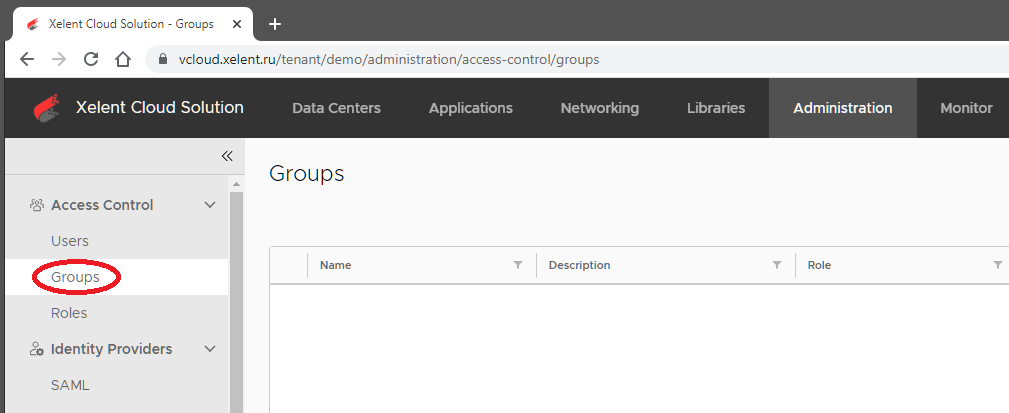The height and width of the screenshot is (413, 1009).
Task: Close the Xelent Cloud Solution tab
Action: coord(237,24)
